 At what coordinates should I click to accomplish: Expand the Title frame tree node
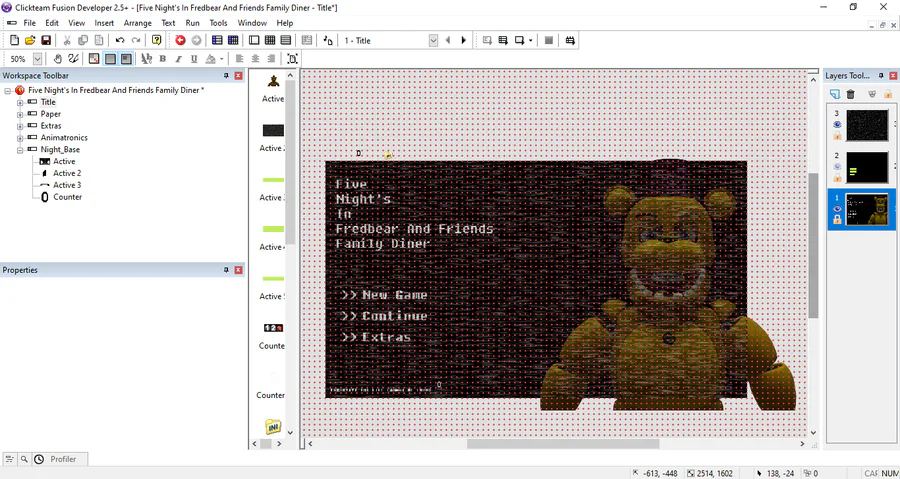click(x=20, y=102)
